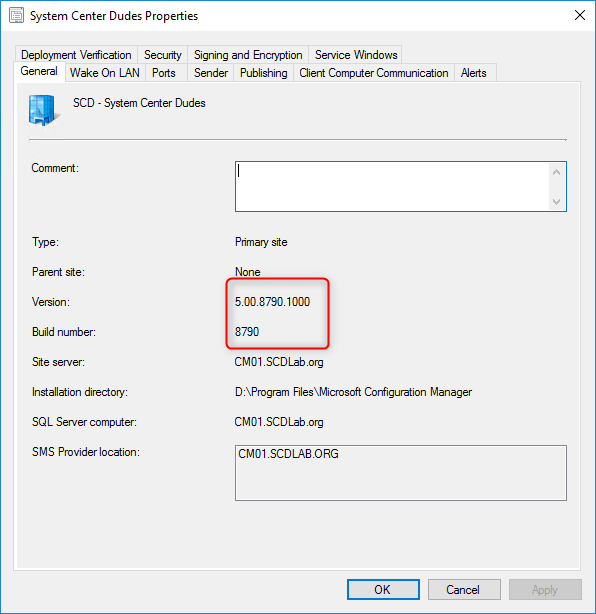596x614 pixels.
Task: Open the Signing and Encryption tab
Action: pyautogui.click(x=248, y=55)
